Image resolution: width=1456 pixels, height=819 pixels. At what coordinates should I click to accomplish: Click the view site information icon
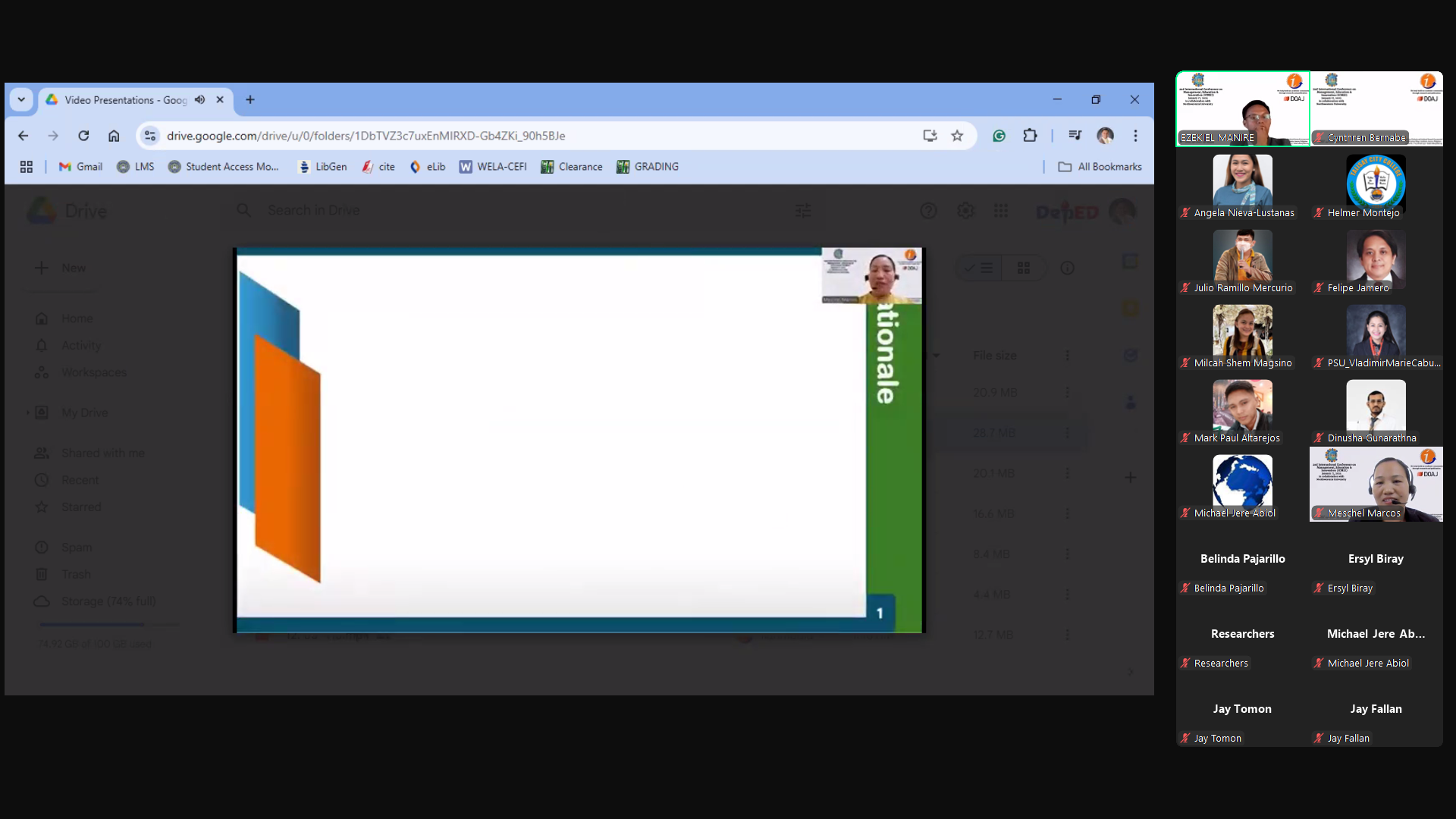point(150,136)
